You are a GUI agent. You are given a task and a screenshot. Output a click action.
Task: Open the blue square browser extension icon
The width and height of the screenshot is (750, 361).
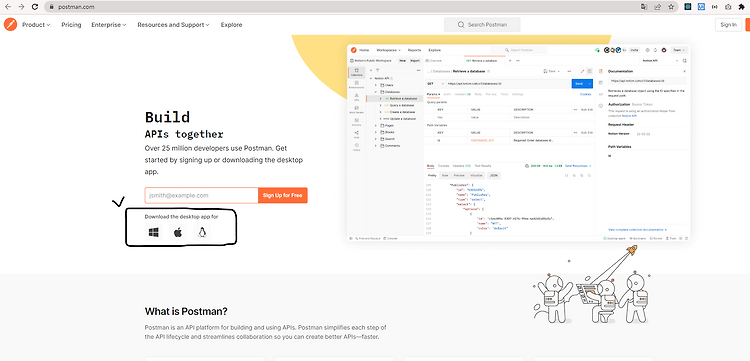click(x=701, y=7)
